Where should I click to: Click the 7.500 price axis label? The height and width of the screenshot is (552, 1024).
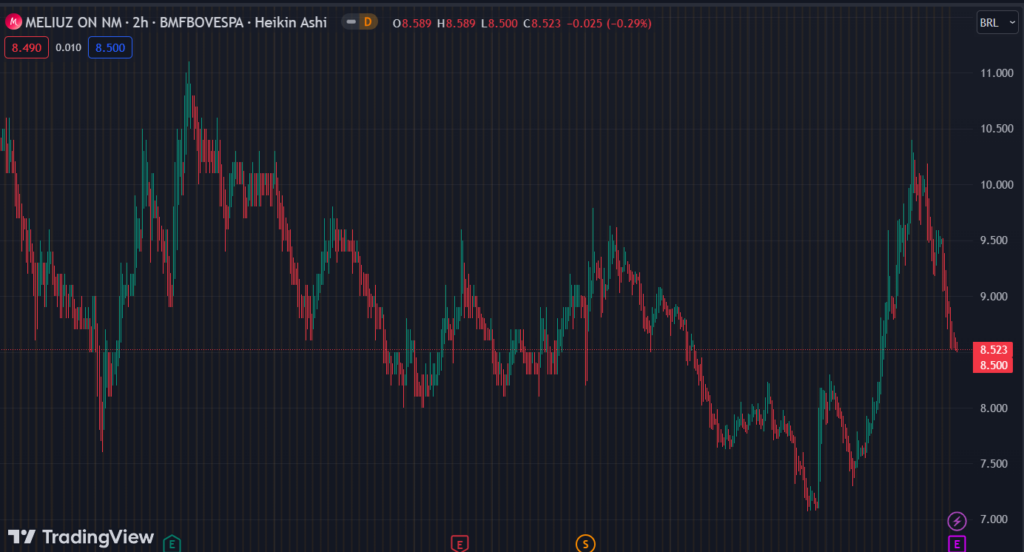pos(994,464)
